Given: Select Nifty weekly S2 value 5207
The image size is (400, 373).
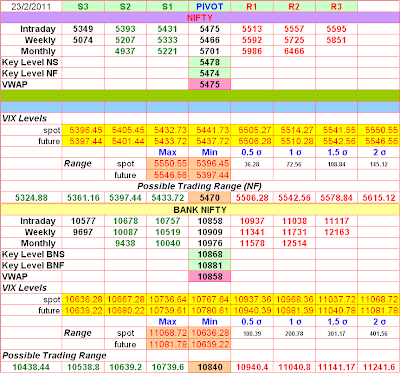Looking at the screenshot, I should pos(125,40).
